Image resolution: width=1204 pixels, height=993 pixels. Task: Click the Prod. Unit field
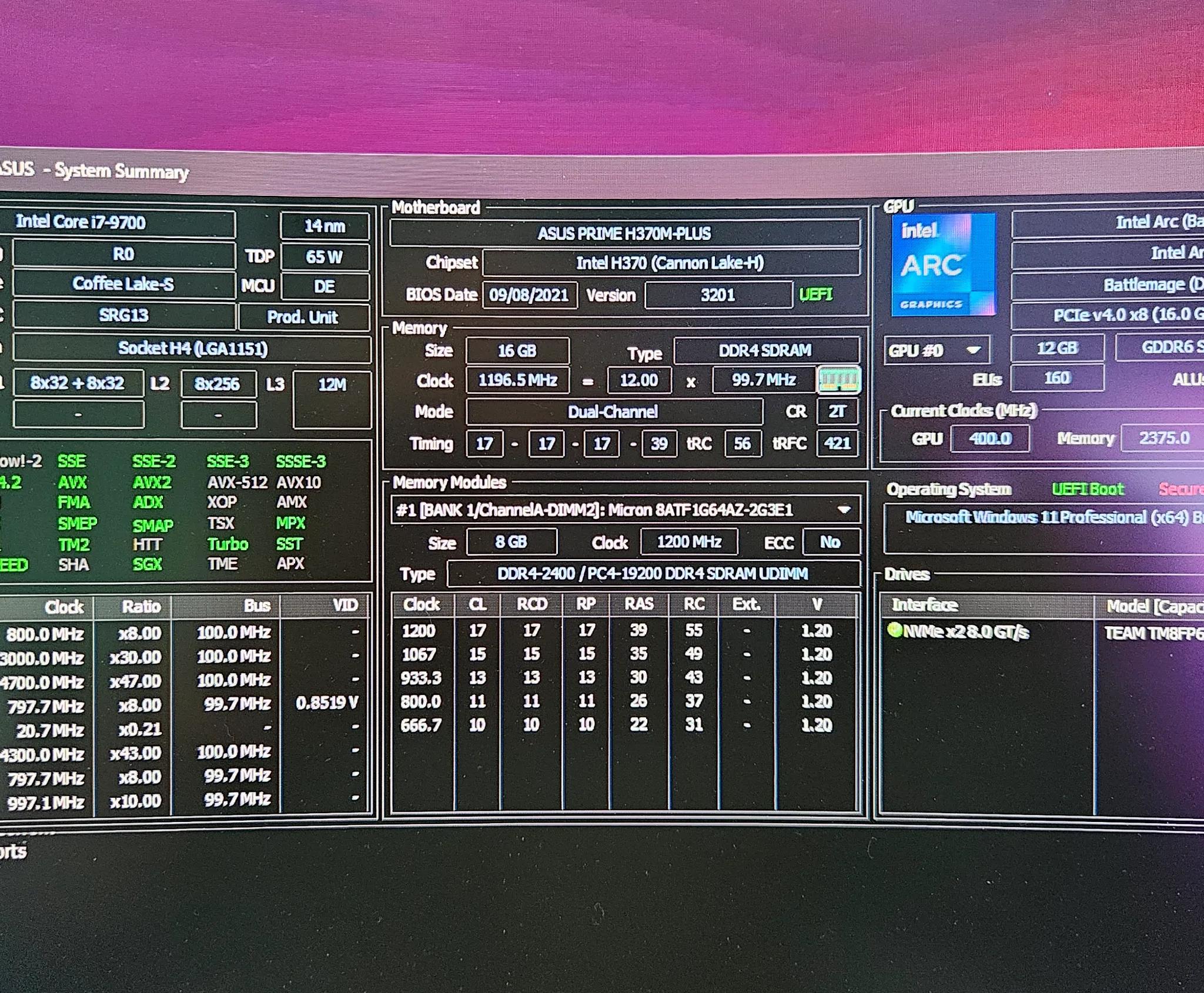pyautogui.click(x=303, y=317)
